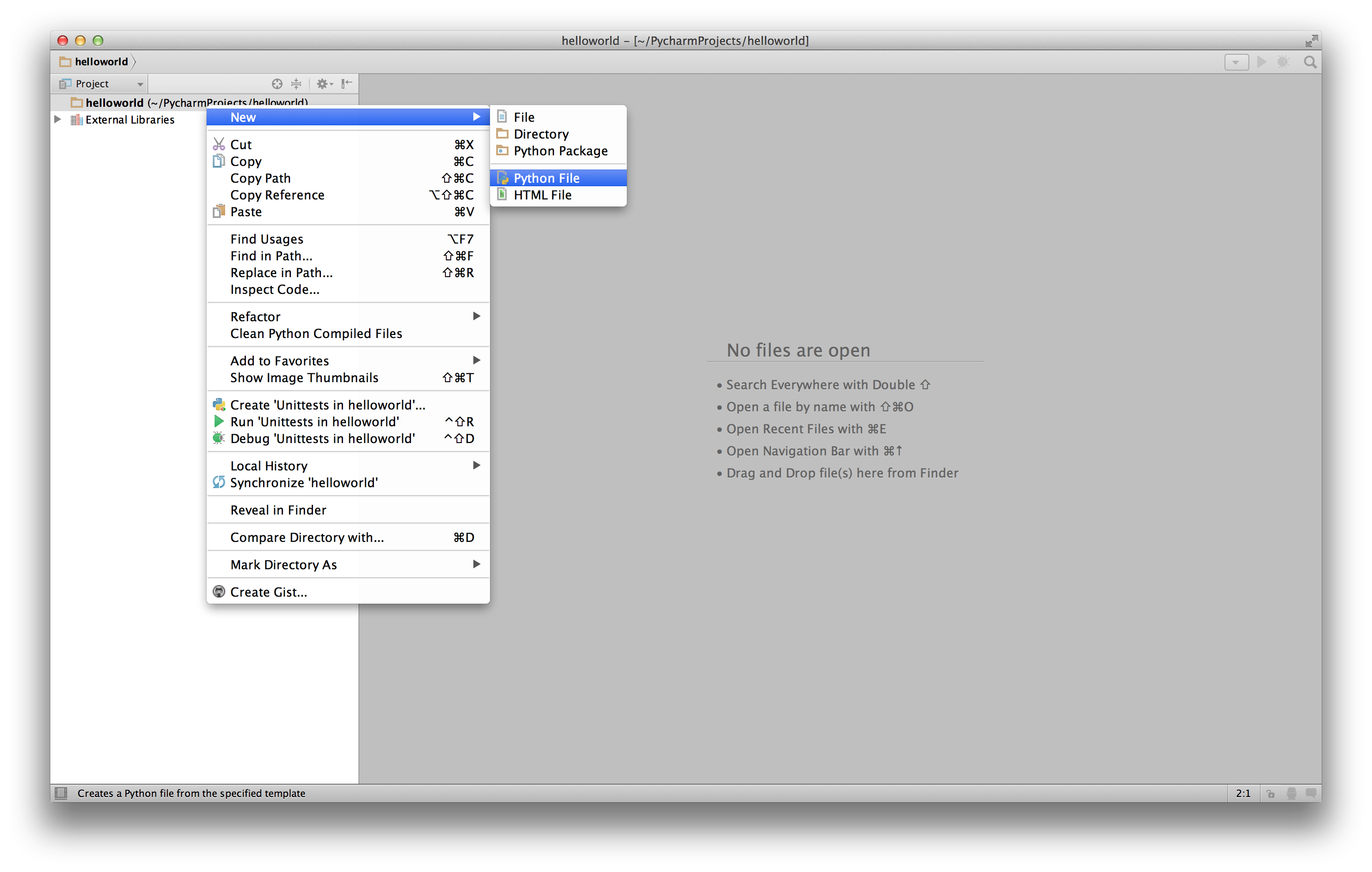Click the helloworld breadcrumb in navigation bar
Viewport: 1372px width, 872px height.
[x=101, y=61]
